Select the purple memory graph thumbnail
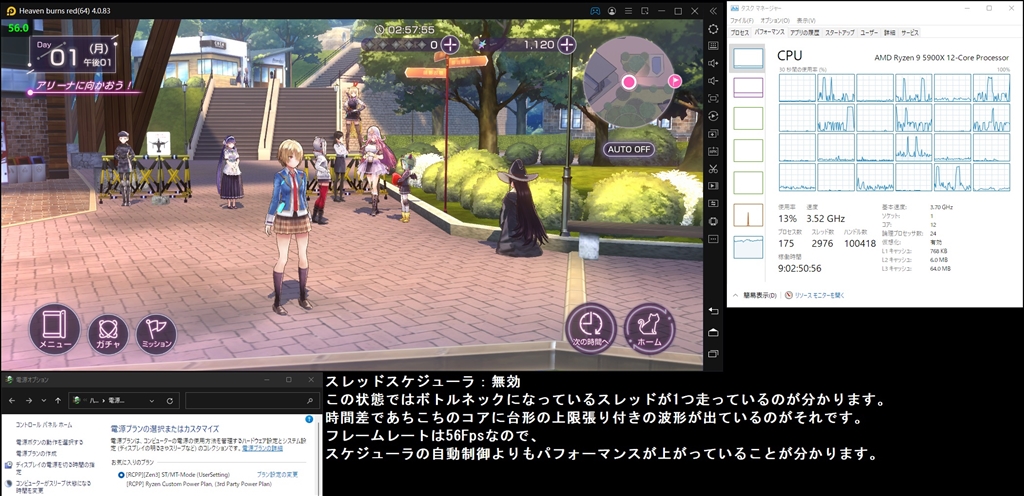Viewport: 1024px width, 496px height. (748, 87)
